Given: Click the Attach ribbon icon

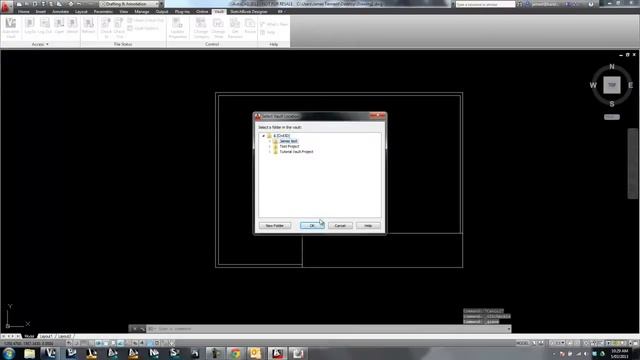Looking at the screenshot, I should (72, 26).
